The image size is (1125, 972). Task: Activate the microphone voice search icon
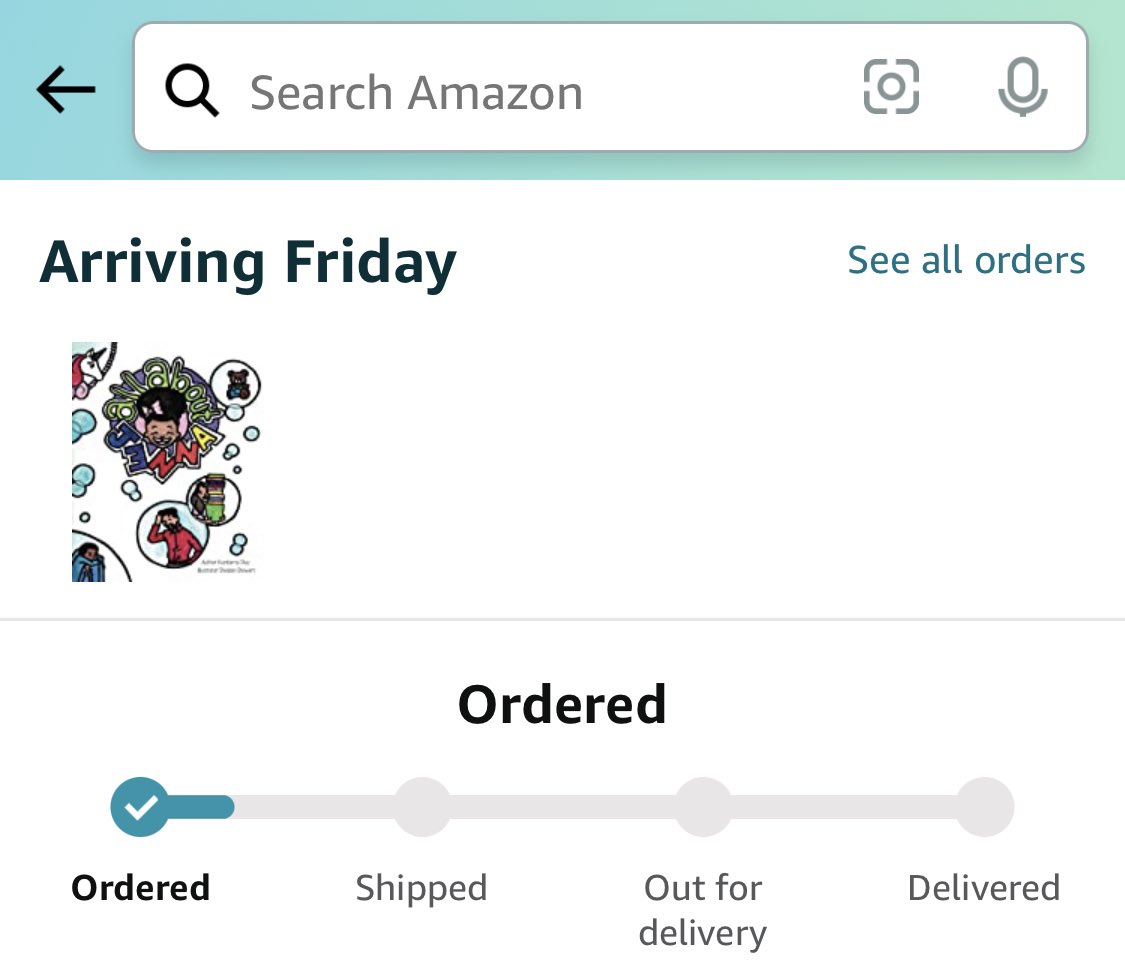click(x=1022, y=87)
